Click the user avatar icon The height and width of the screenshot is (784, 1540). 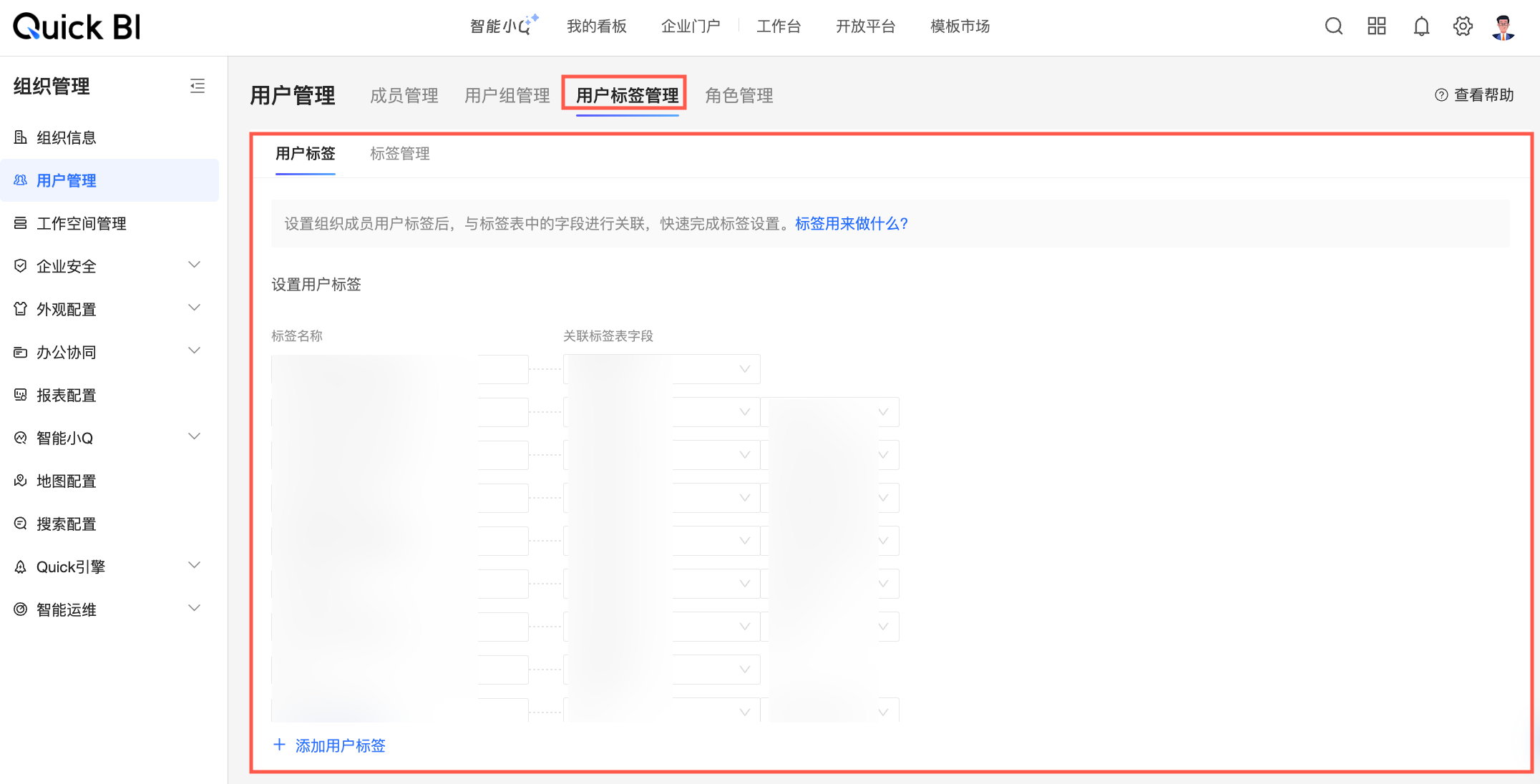[x=1503, y=27]
